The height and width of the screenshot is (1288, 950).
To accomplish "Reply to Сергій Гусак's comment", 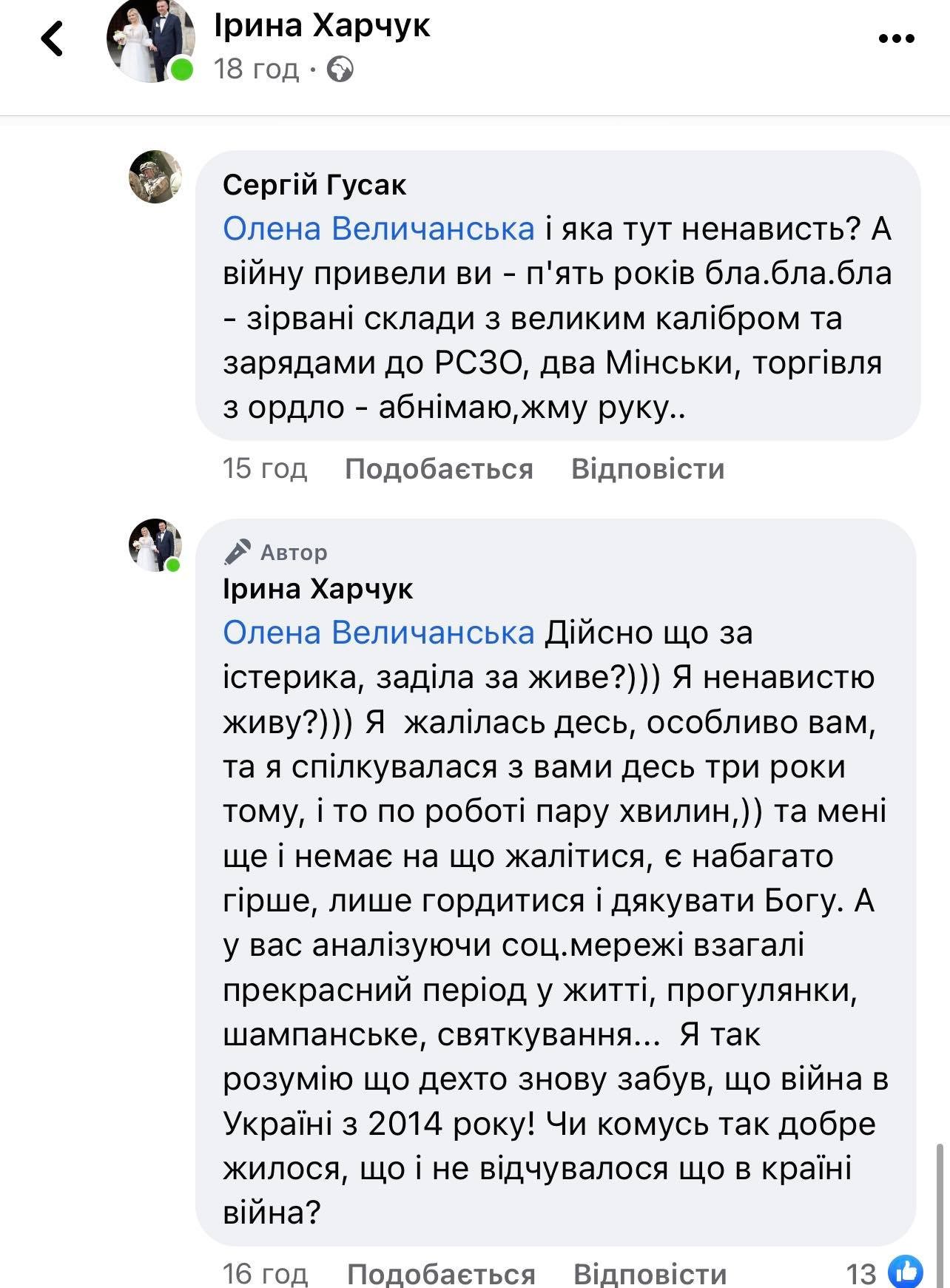I will (x=647, y=469).
